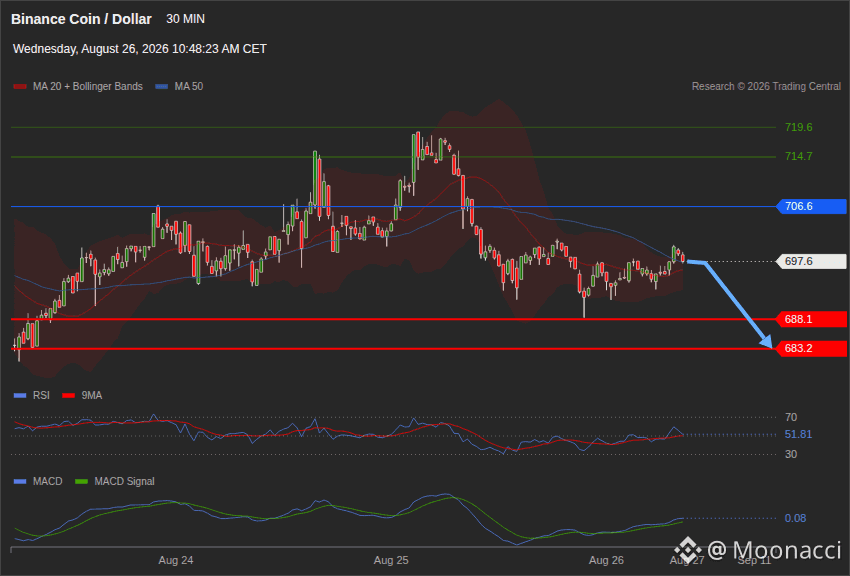Click the MACD blue legend swatch

(x=20, y=482)
